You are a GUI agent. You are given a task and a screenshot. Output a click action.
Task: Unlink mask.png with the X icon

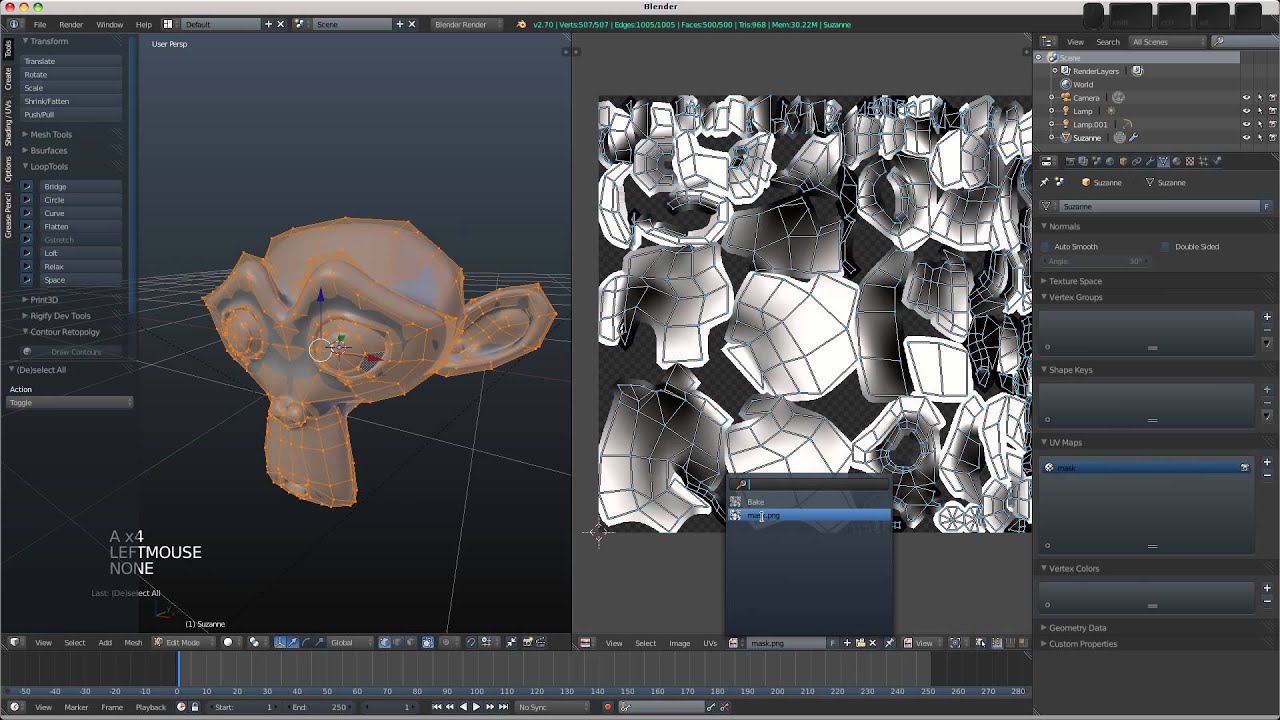tap(873, 643)
